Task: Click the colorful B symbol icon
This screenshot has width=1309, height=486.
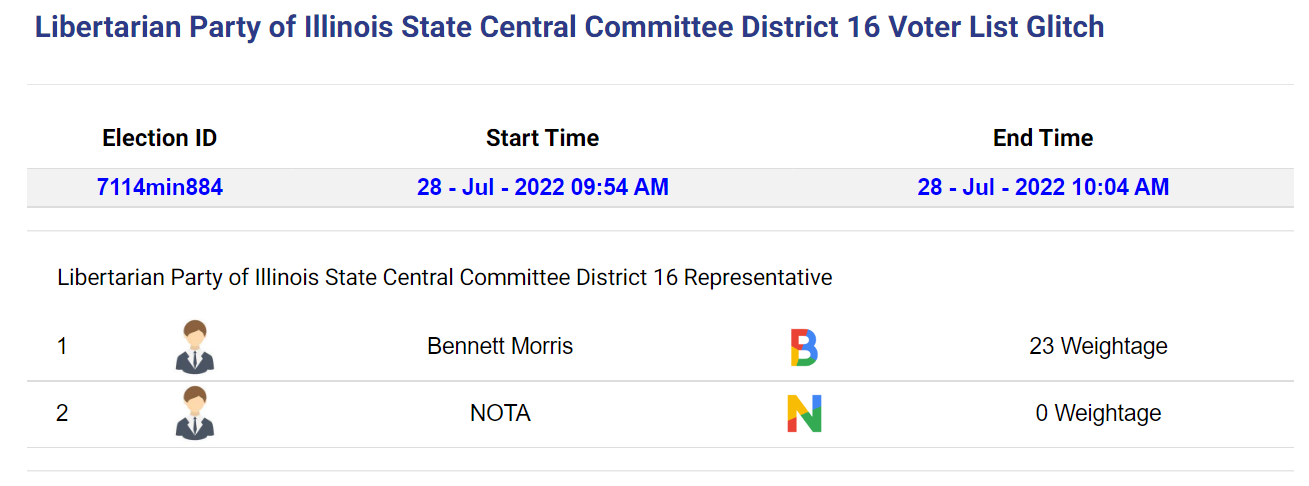Action: (x=804, y=347)
